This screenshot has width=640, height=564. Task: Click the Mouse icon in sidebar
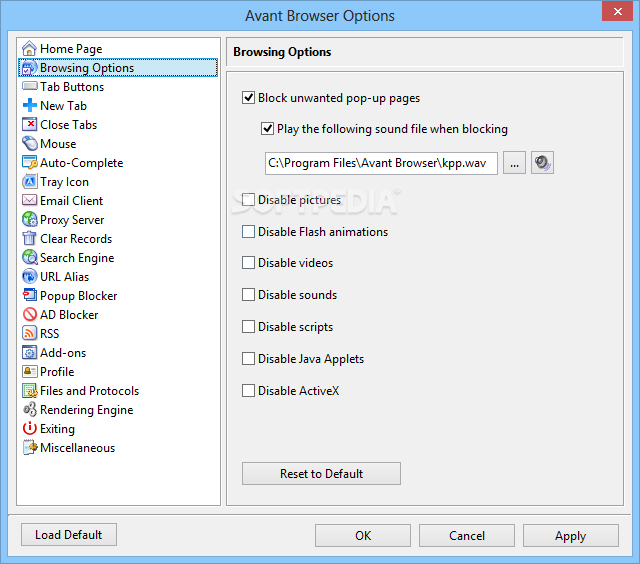29,144
